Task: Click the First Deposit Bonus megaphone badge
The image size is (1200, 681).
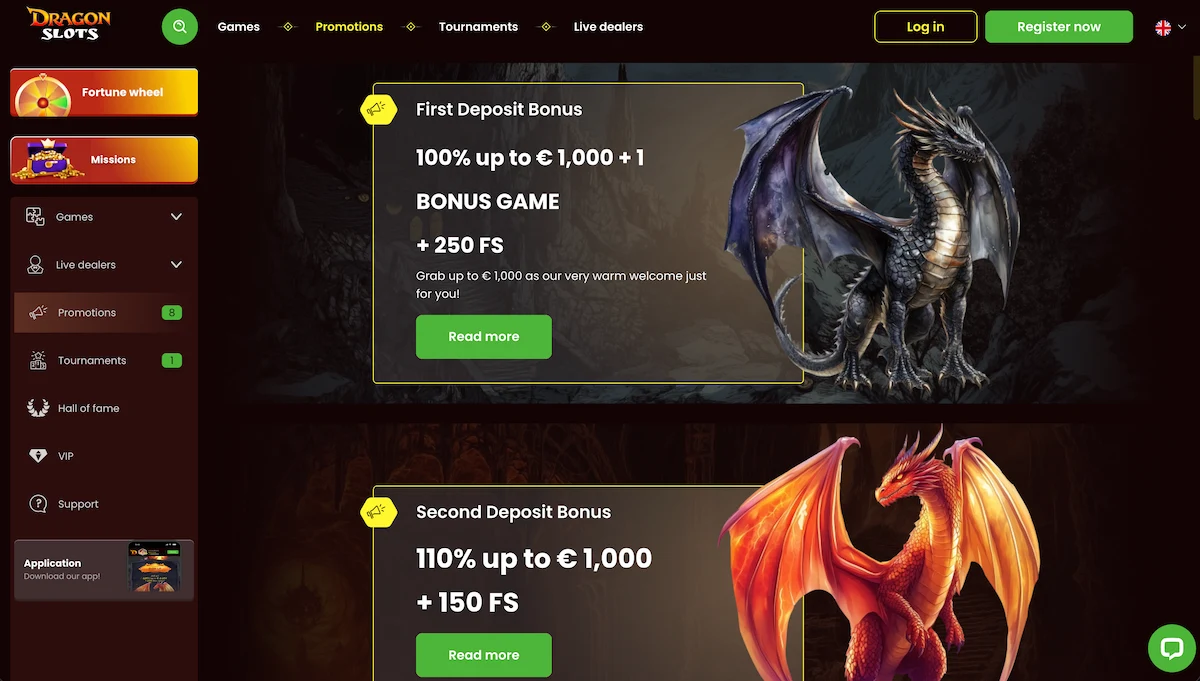Action: tap(378, 109)
